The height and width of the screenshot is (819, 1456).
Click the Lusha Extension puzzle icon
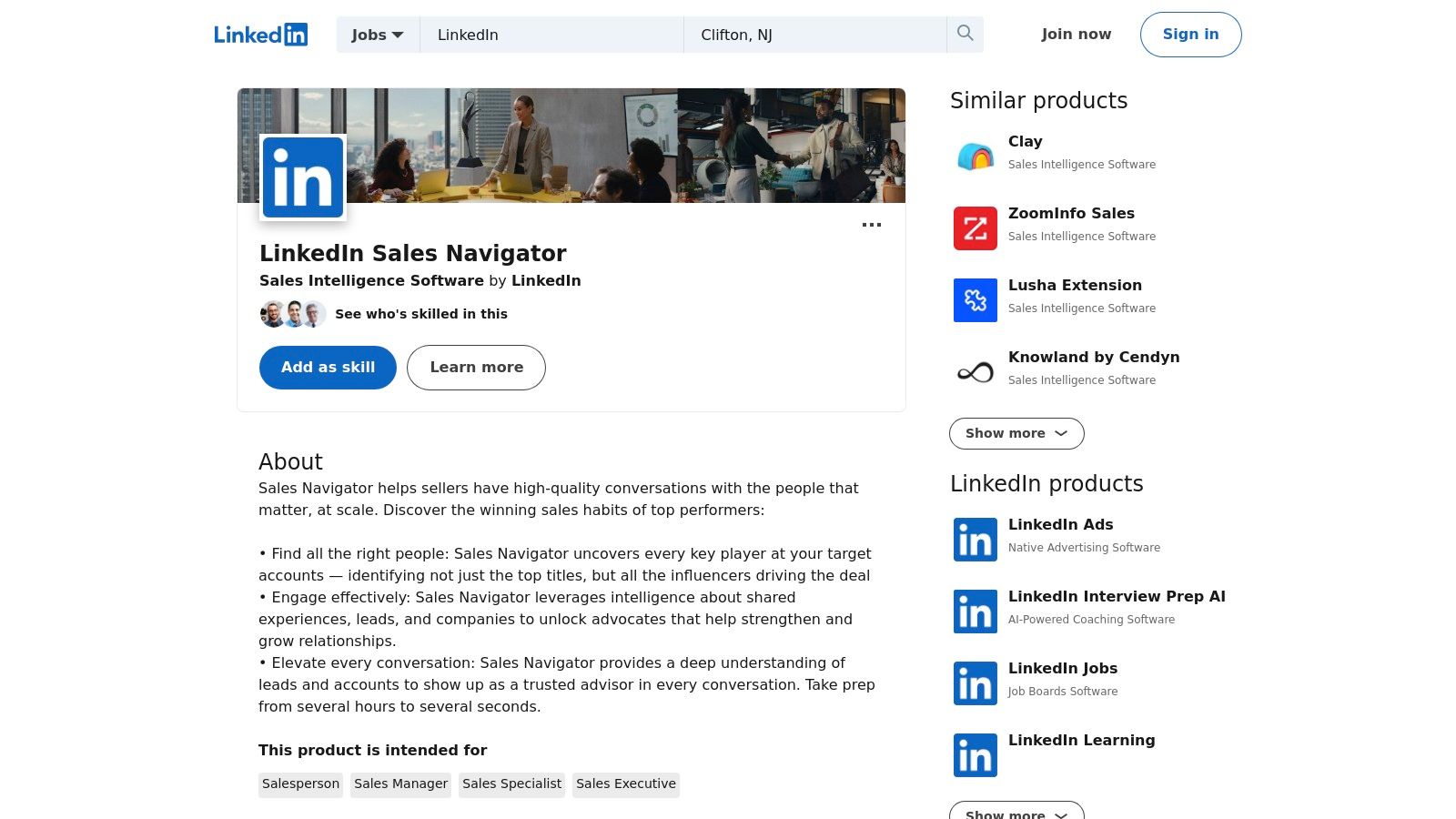(975, 300)
